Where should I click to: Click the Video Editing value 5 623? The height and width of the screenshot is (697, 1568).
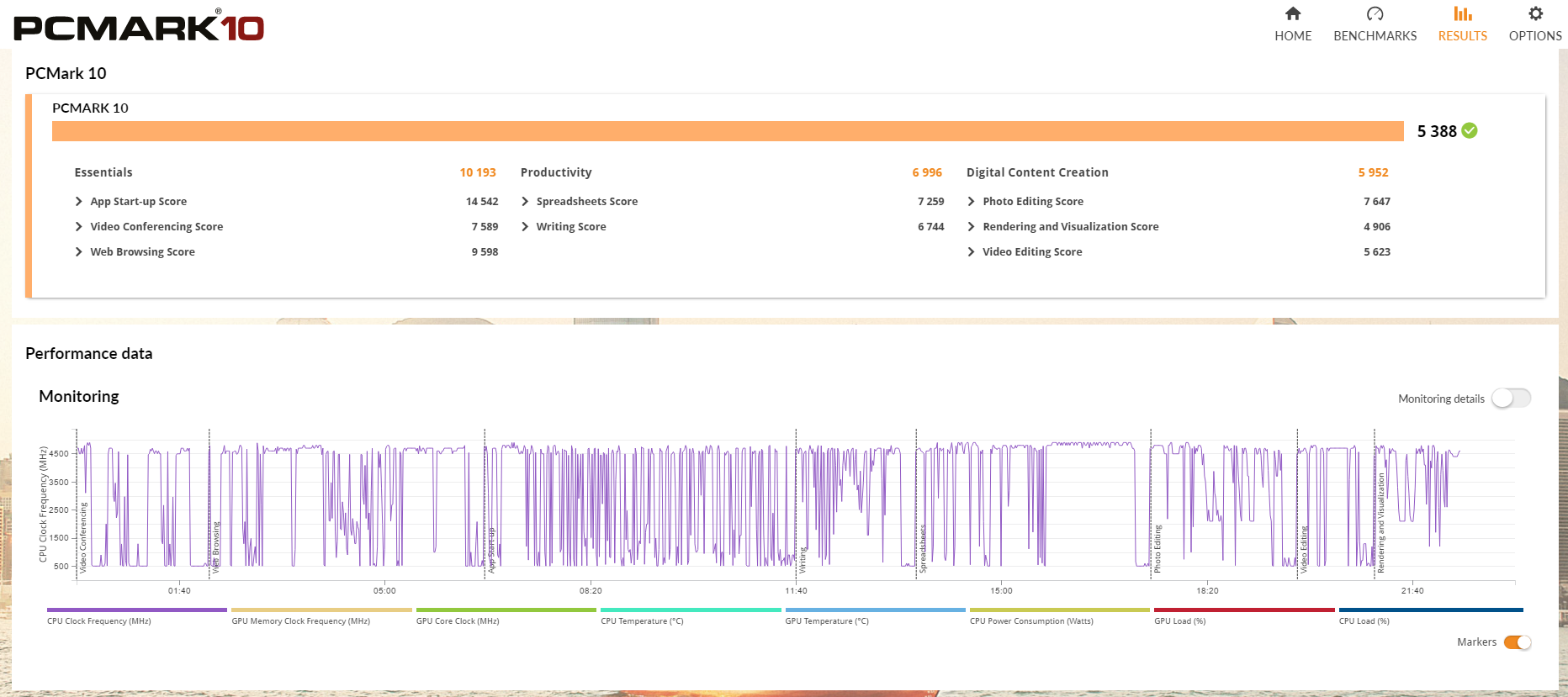[x=1377, y=251]
